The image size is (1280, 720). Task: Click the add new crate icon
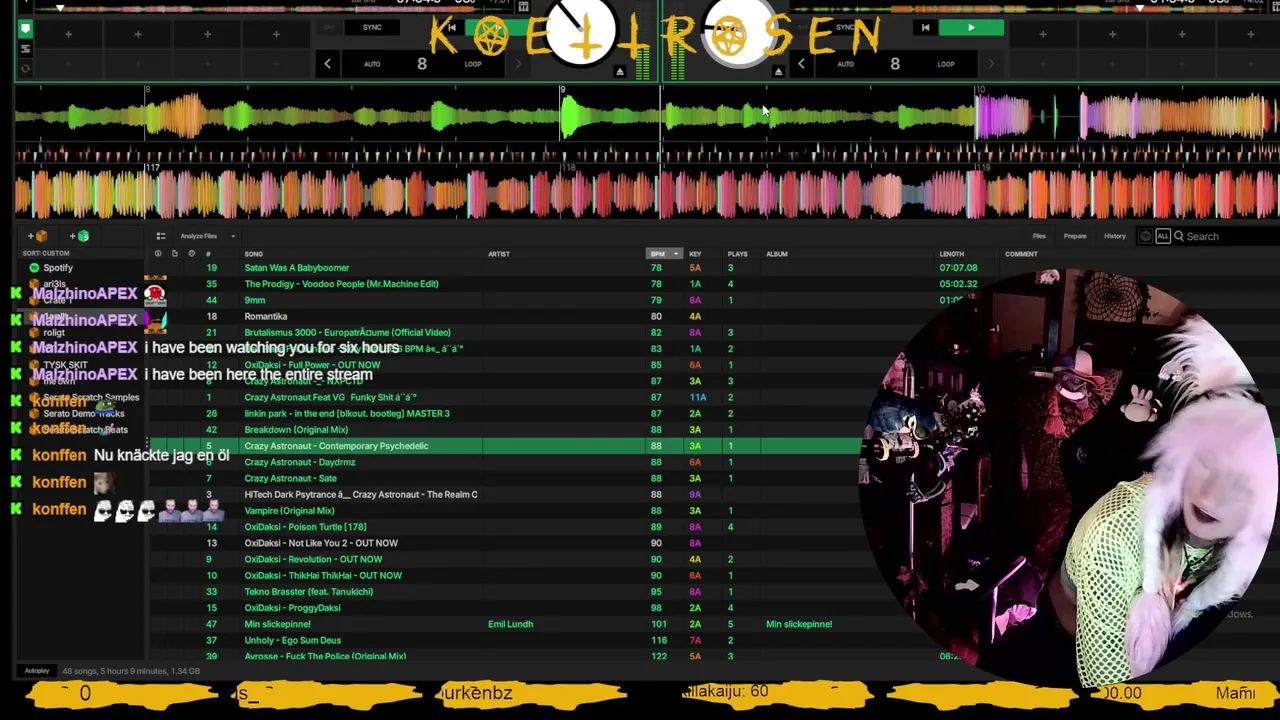tap(38, 236)
